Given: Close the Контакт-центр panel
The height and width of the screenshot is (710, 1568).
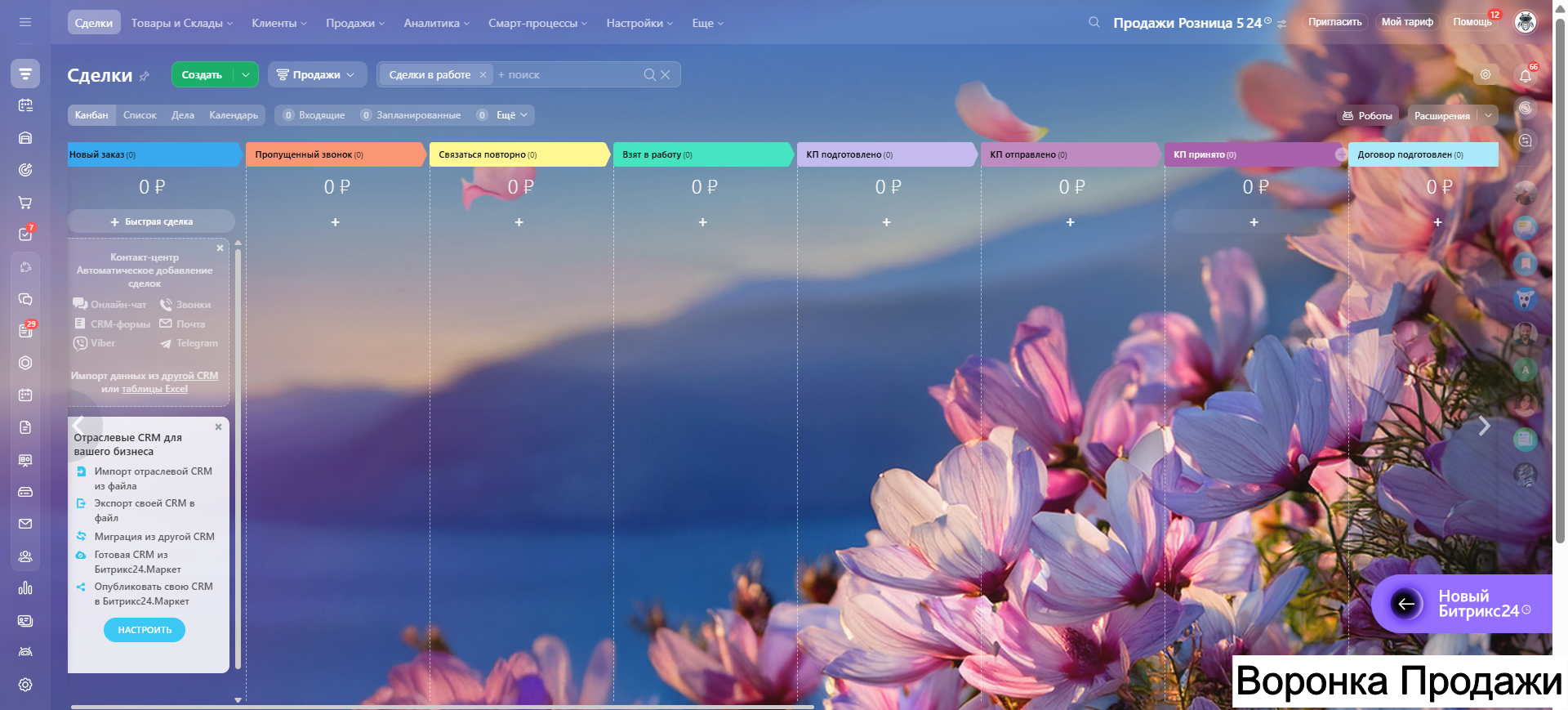Looking at the screenshot, I should (220, 248).
